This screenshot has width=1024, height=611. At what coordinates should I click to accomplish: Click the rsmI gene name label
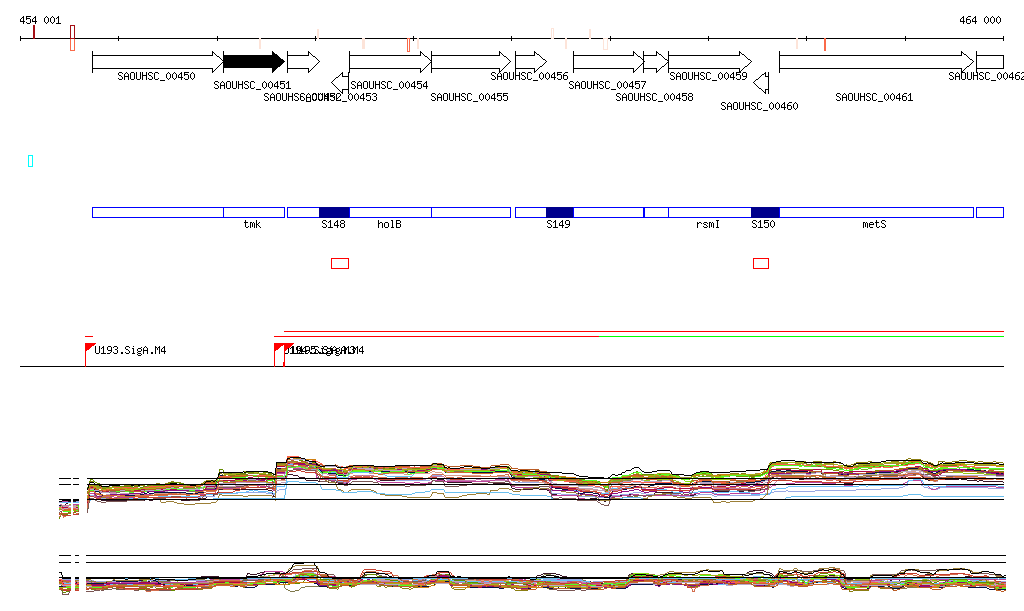[x=708, y=225]
